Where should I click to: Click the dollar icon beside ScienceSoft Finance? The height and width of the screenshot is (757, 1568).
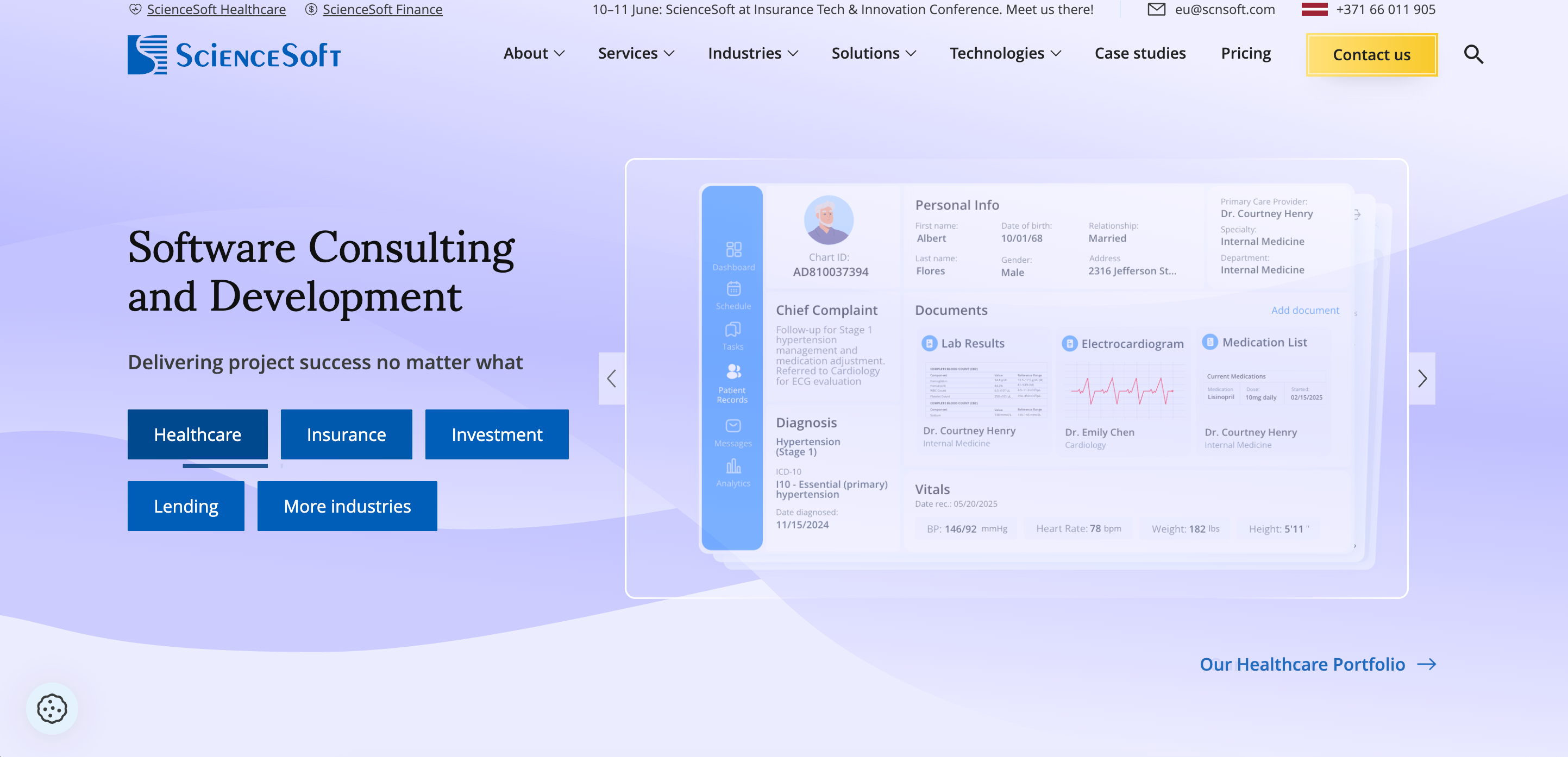coord(311,9)
